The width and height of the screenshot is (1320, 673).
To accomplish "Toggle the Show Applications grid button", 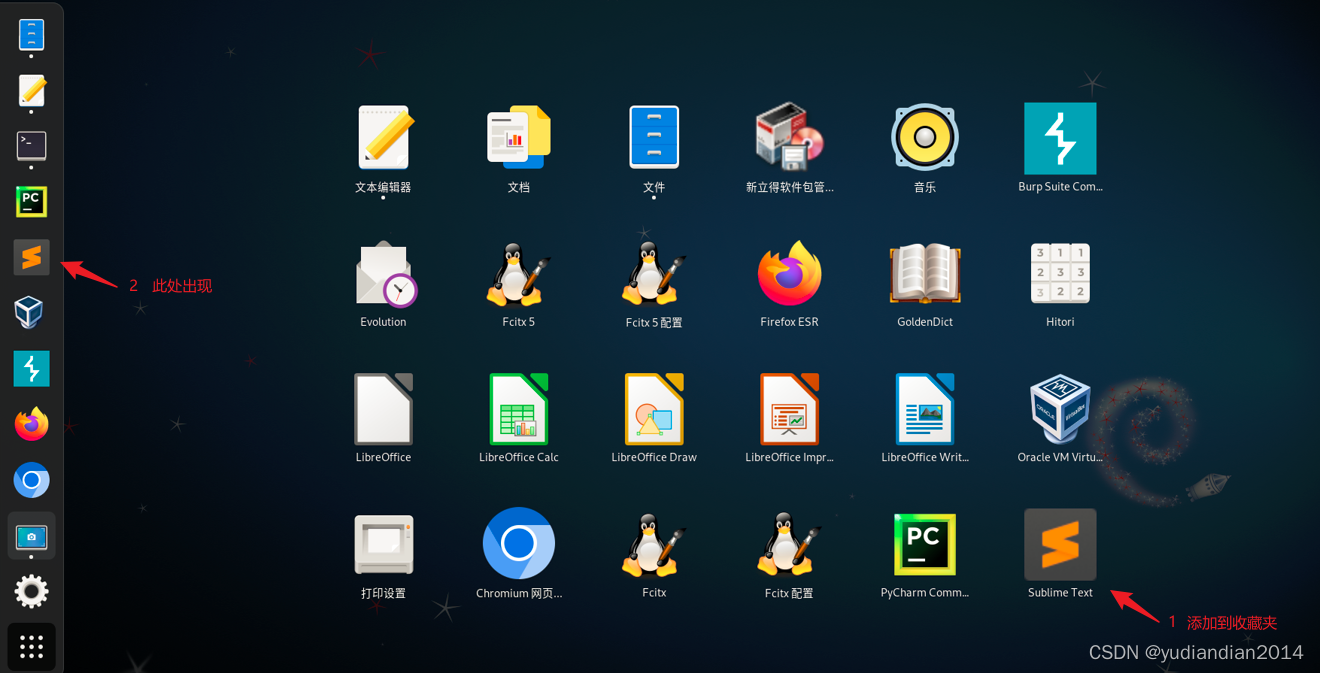I will pyautogui.click(x=31, y=647).
